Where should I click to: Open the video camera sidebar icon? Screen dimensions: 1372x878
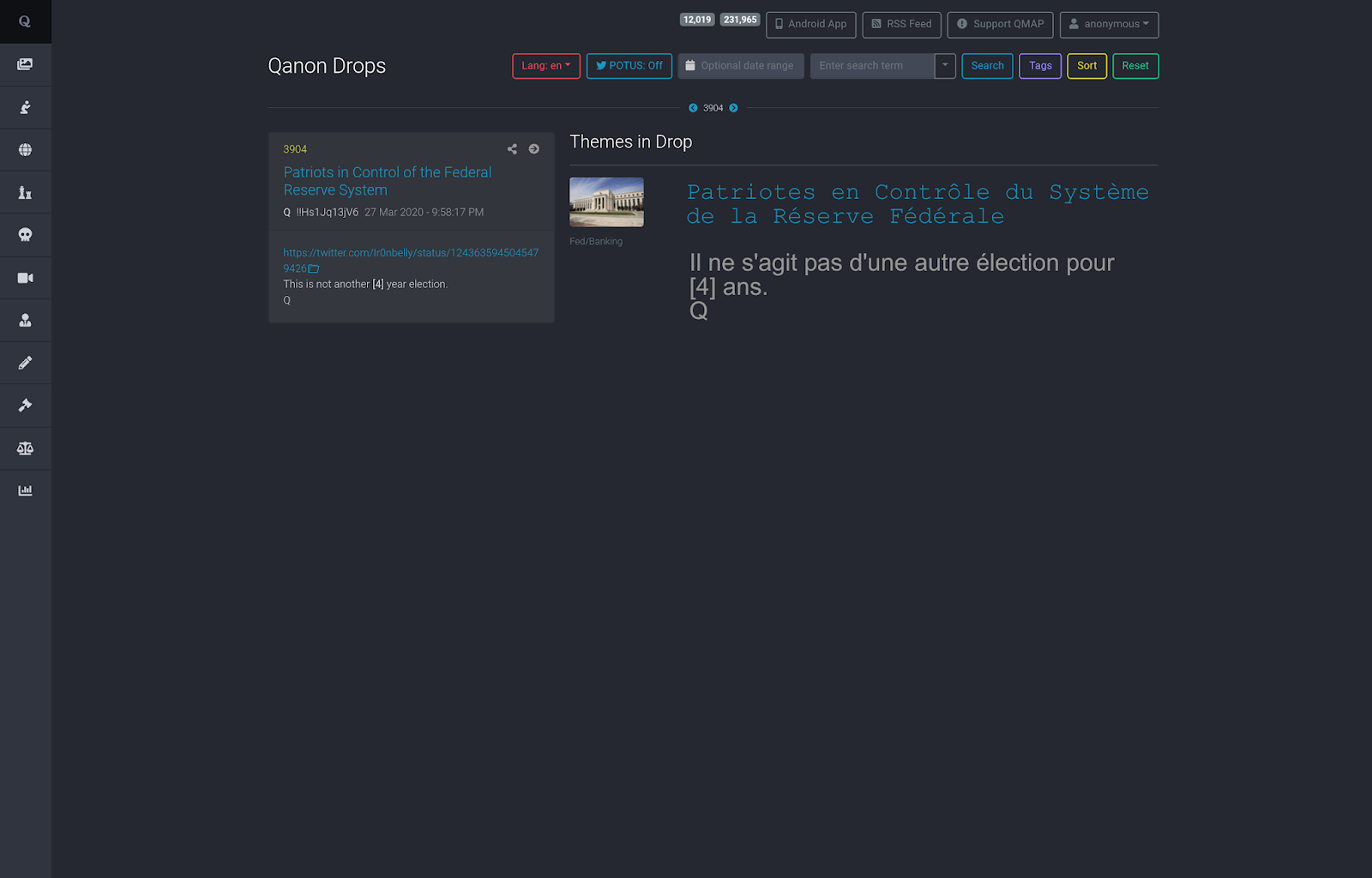coord(25,278)
